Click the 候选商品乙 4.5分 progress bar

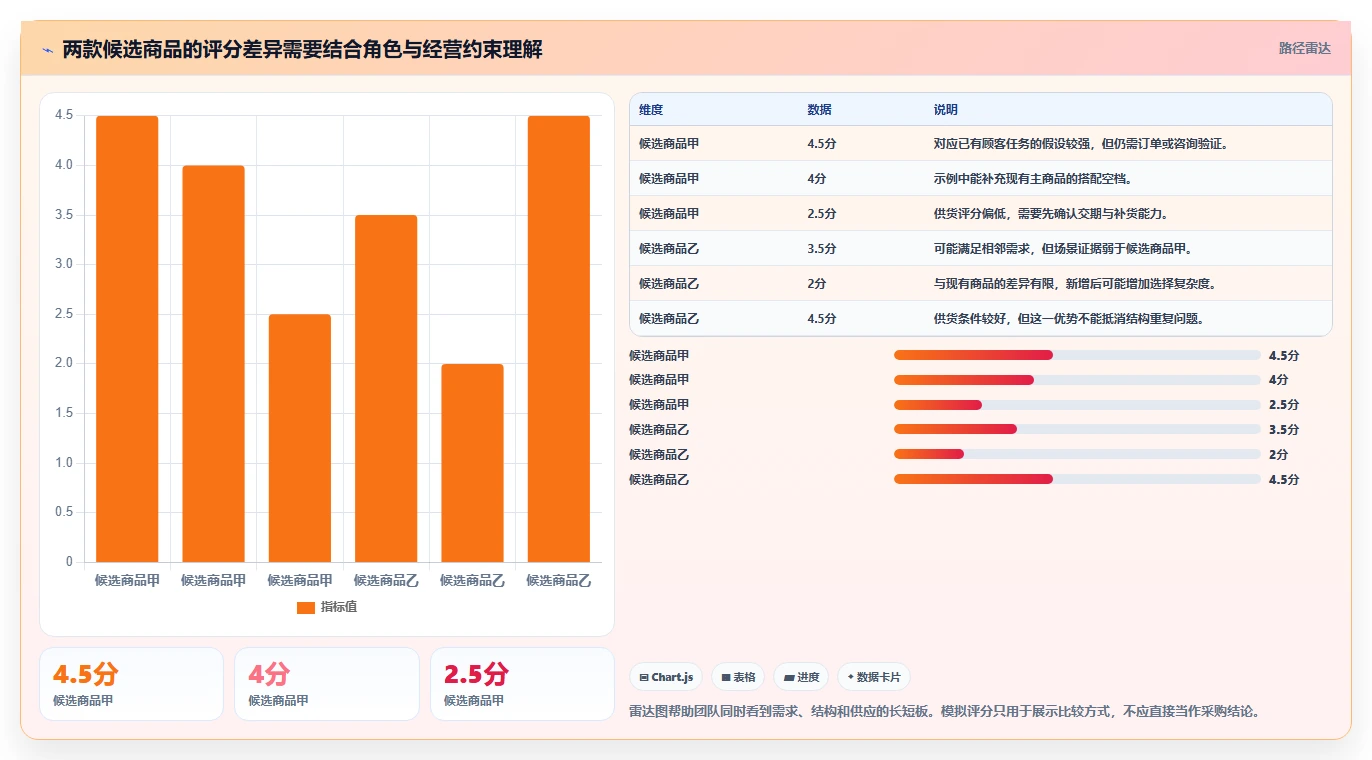coord(1077,479)
